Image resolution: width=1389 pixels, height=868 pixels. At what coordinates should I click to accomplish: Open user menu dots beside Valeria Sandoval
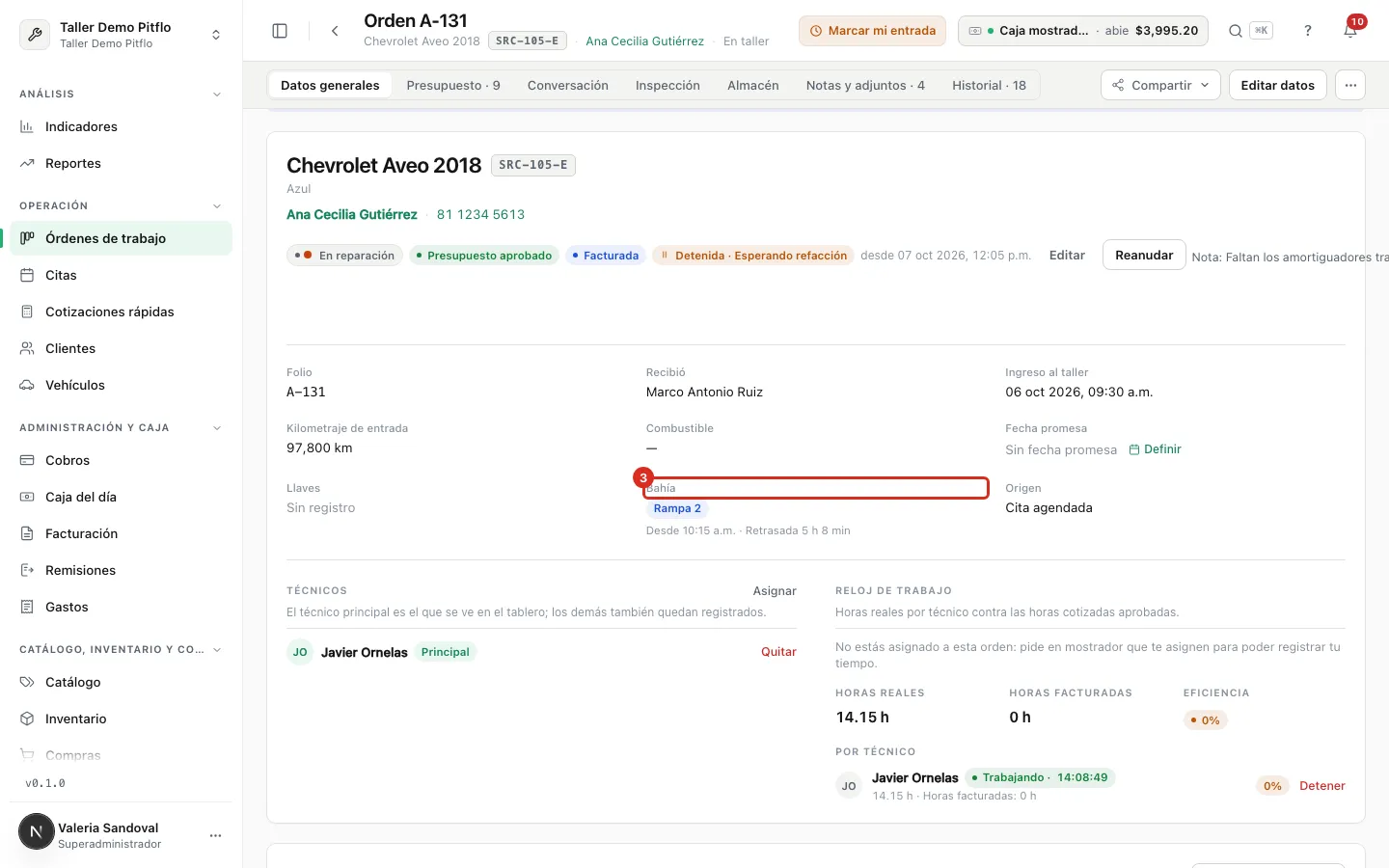coord(216,835)
